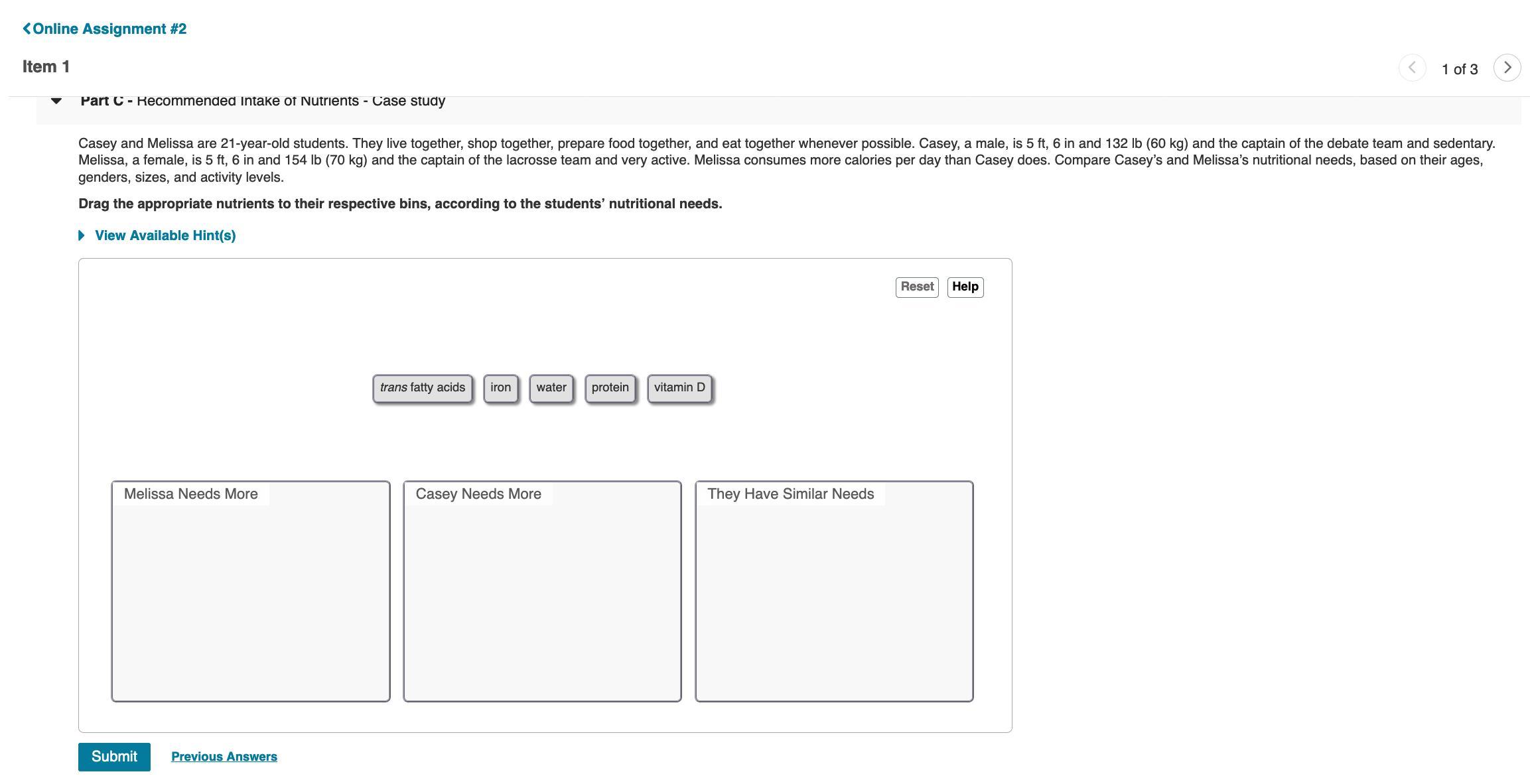Go to the previous item arrow
This screenshot has height=784, width=1530.
tap(1412, 68)
